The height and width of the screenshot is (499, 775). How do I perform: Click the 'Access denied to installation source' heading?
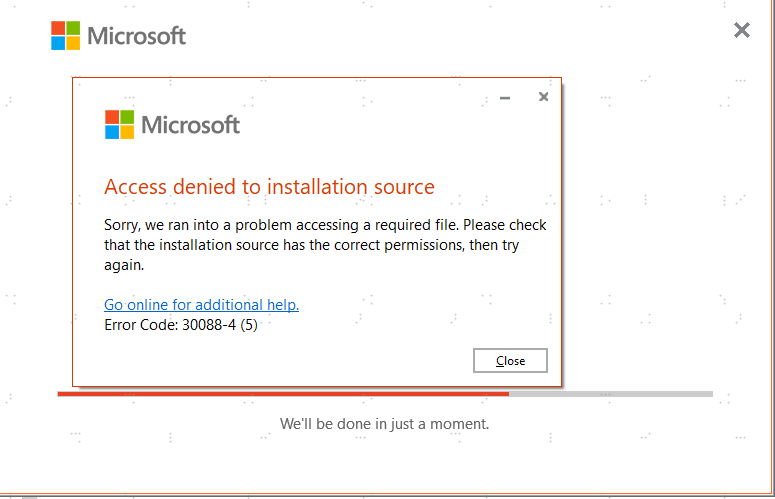[x=269, y=187]
